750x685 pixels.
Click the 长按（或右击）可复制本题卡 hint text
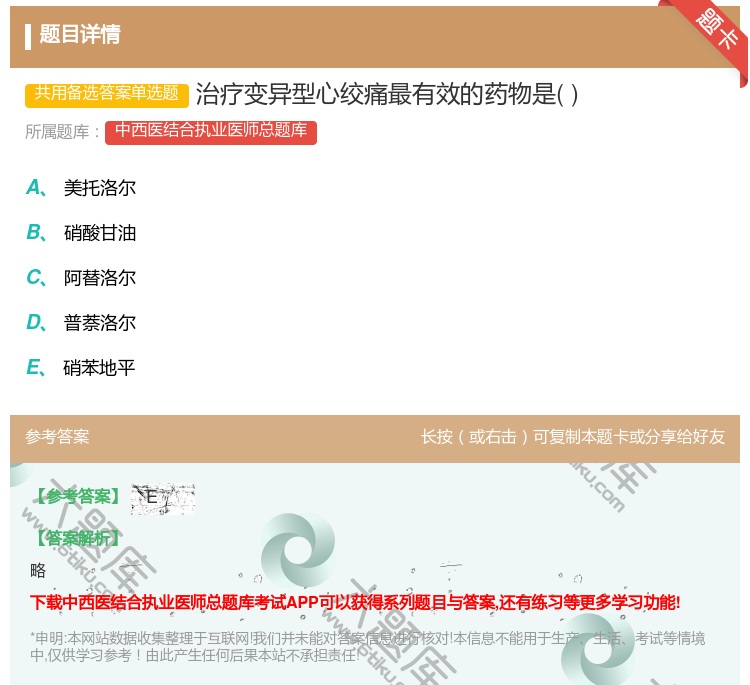pyautogui.click(x=573, y=437)
